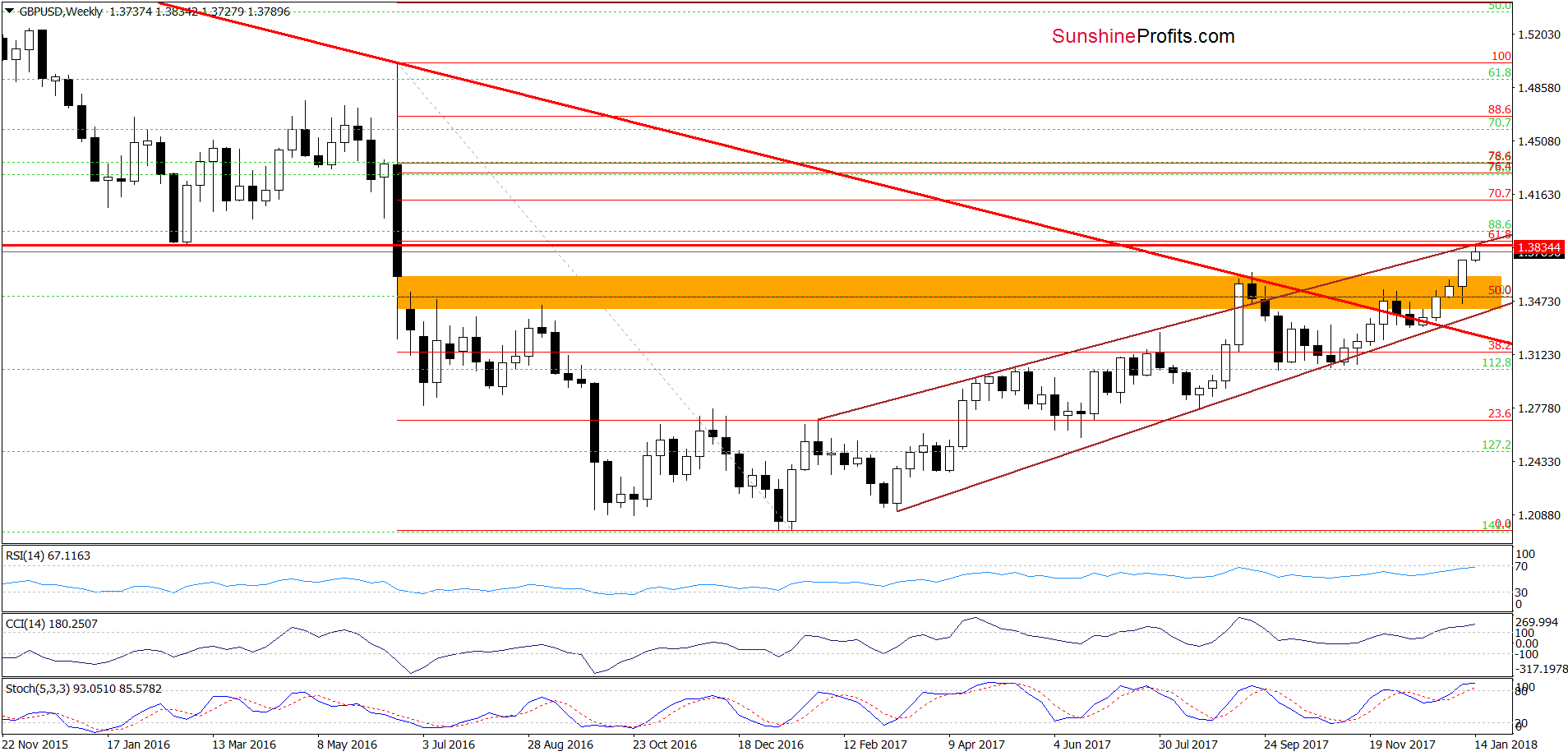
Task: Click the red 38.2 Fibonacci label
Action: pos(1500,346)
